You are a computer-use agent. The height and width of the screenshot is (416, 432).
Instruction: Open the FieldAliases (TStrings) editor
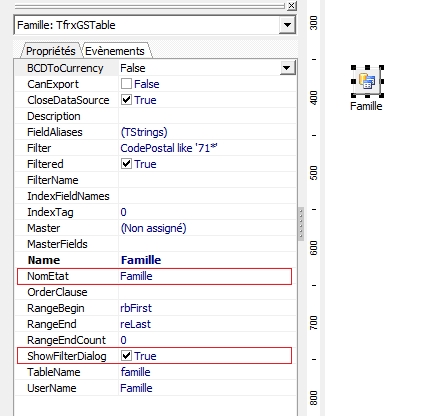coord(144,132)
